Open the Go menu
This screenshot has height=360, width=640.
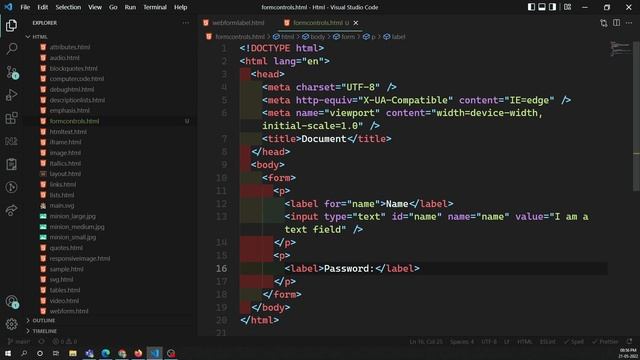113,7
